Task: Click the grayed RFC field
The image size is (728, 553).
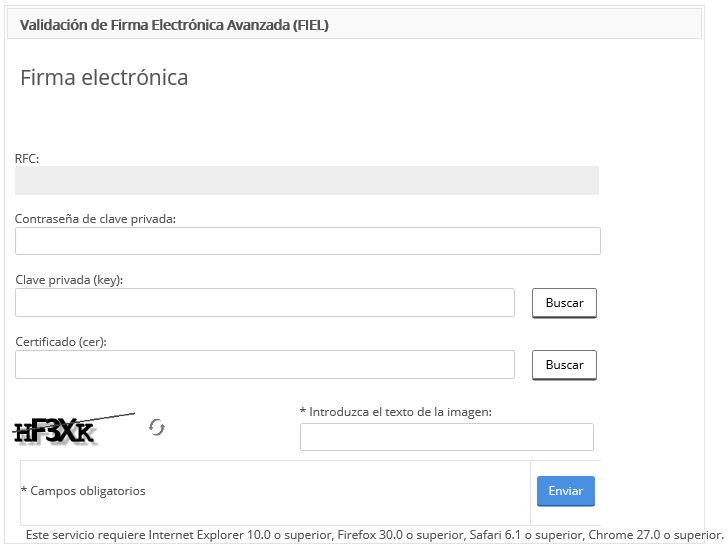Action: point(307,180)
